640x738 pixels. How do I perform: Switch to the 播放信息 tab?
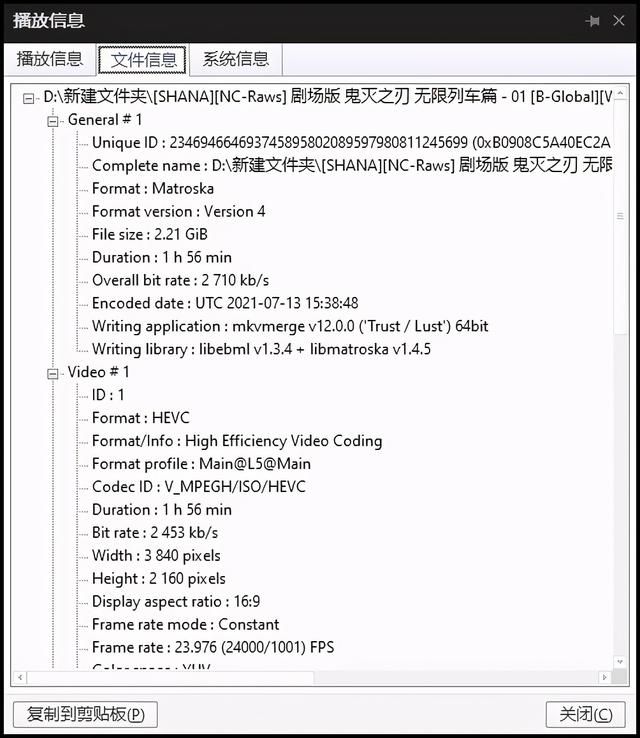(x=50, y=59)
